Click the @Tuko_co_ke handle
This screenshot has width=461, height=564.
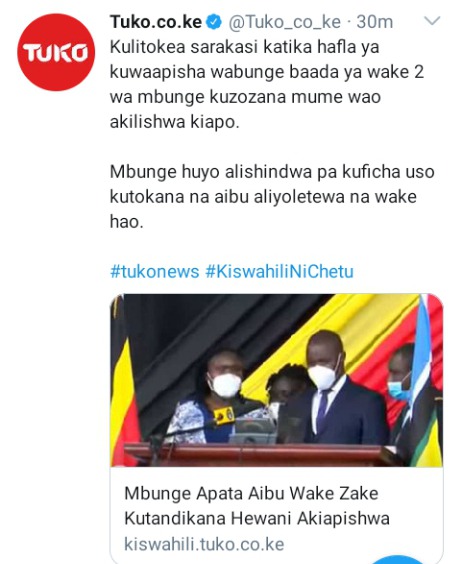(284, 22)
